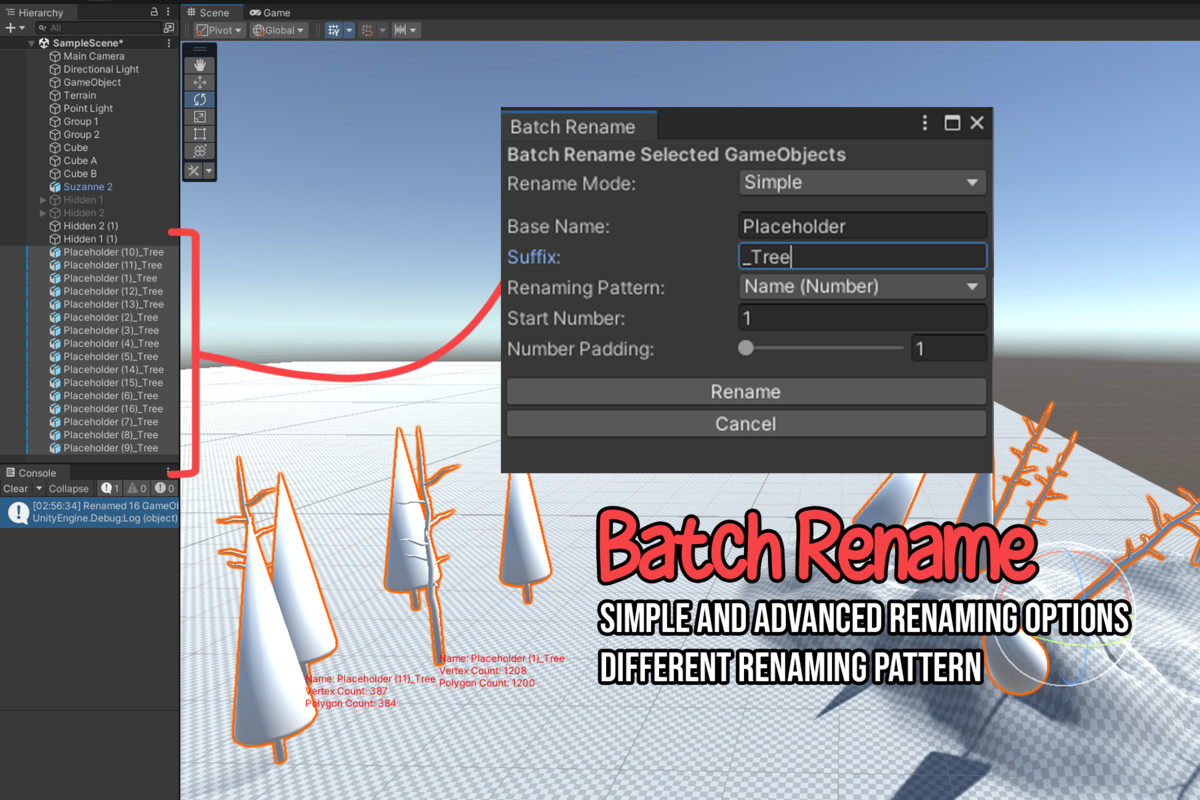Viewport: 1200px width, 800px height.
Task: Click the Suffix input field
Action: (x=863, y=257)
